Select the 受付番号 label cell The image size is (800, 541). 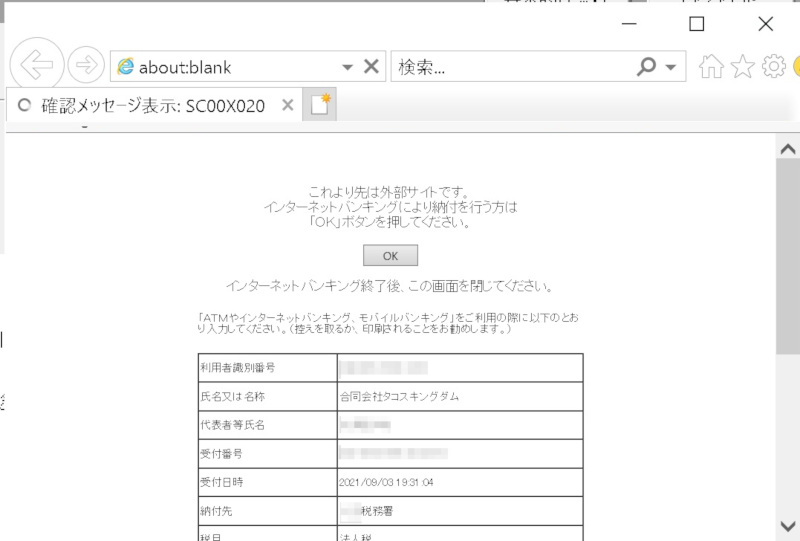(x=267, y=454)
